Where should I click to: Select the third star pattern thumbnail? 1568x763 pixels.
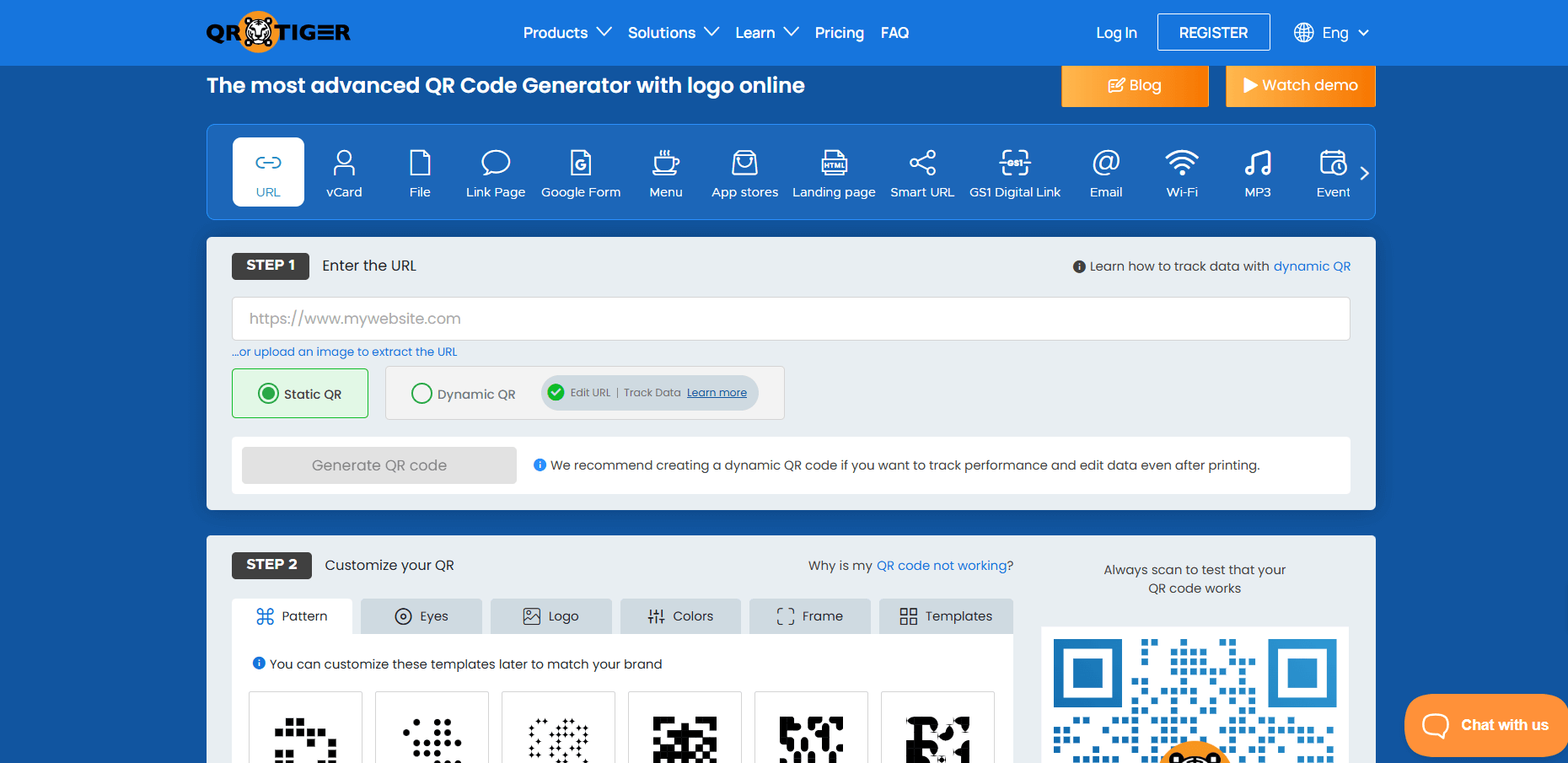point(558,728)
